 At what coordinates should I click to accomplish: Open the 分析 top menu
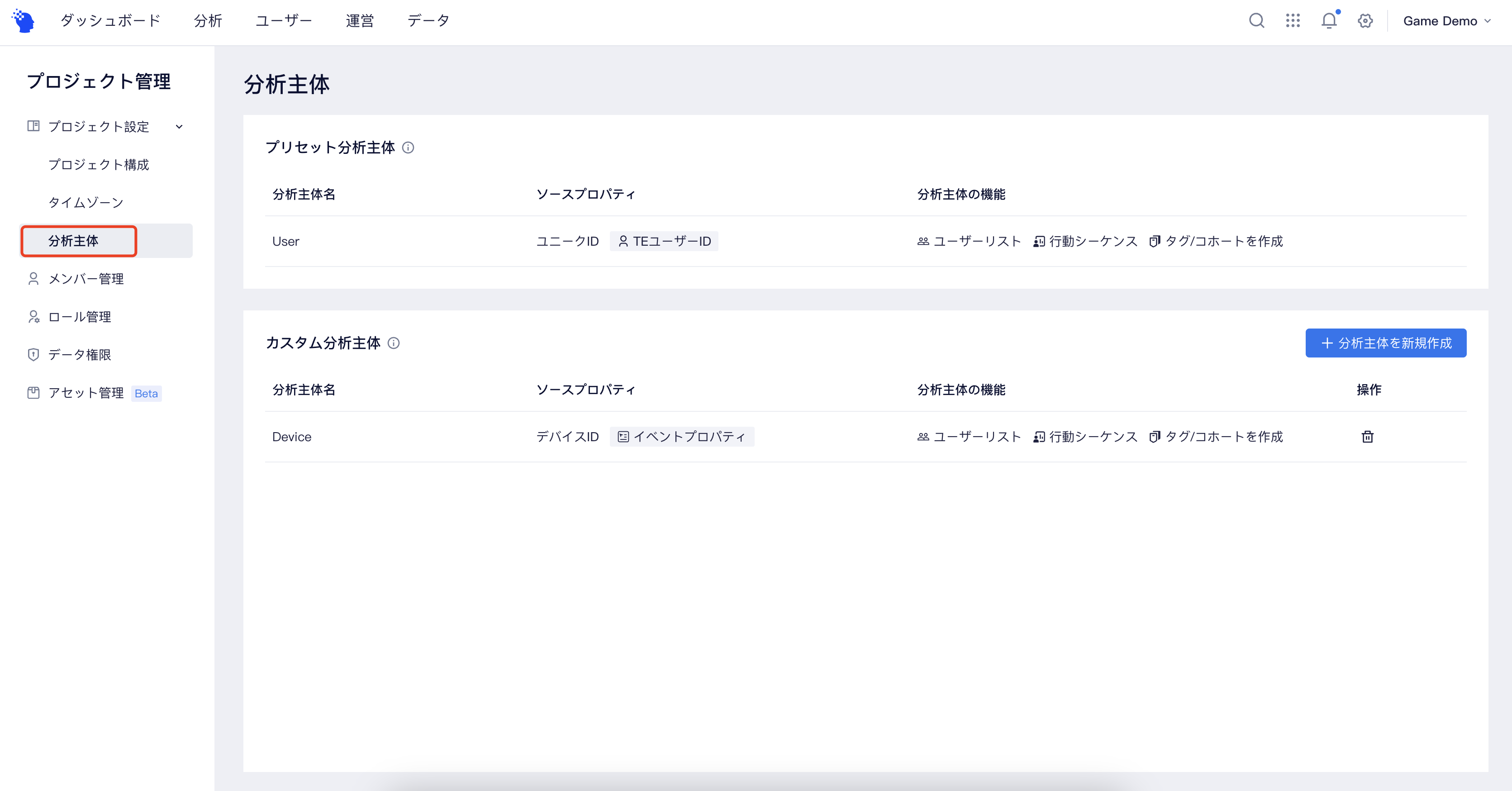tap(208, 21)
